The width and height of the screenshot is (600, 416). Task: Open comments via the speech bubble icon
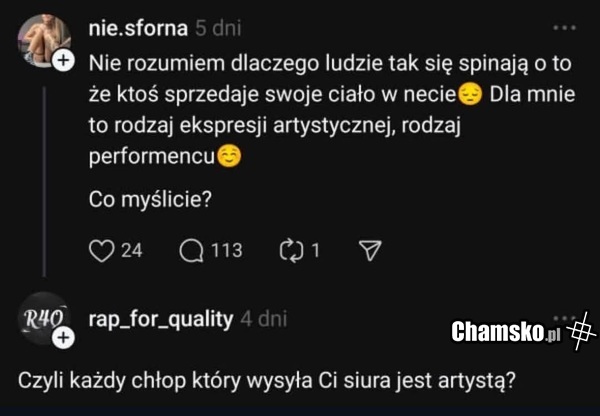pos(190,251)
